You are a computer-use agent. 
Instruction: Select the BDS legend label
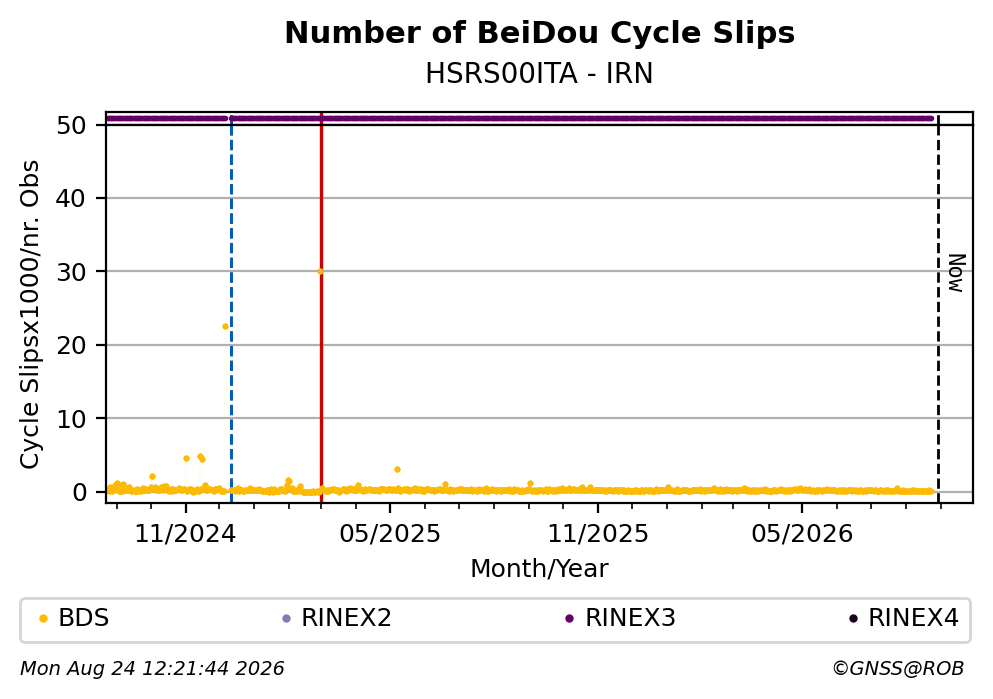tap(84, 618)
